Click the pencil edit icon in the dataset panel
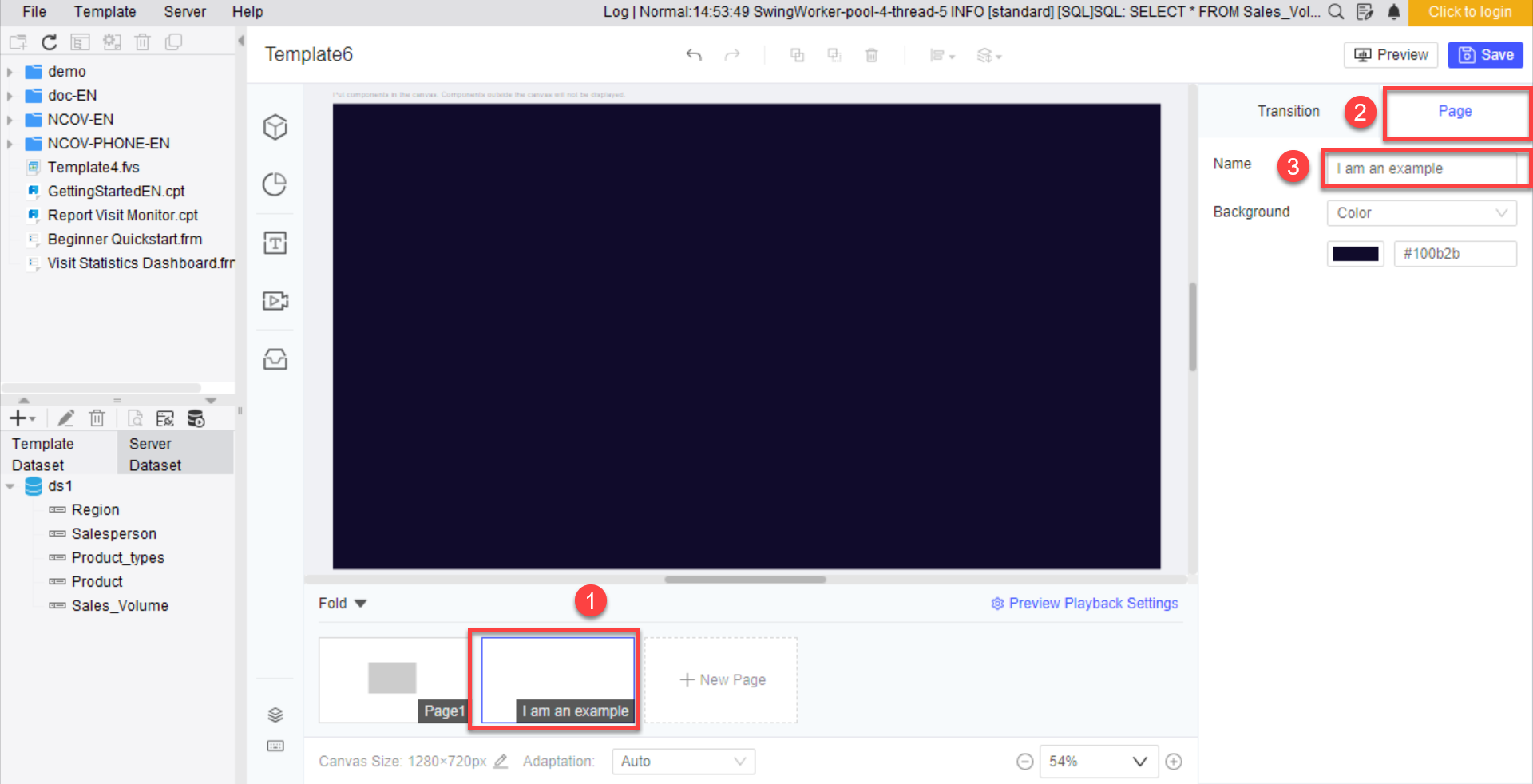This screenshot has height=784, width=1533. [x=65, y=418]
